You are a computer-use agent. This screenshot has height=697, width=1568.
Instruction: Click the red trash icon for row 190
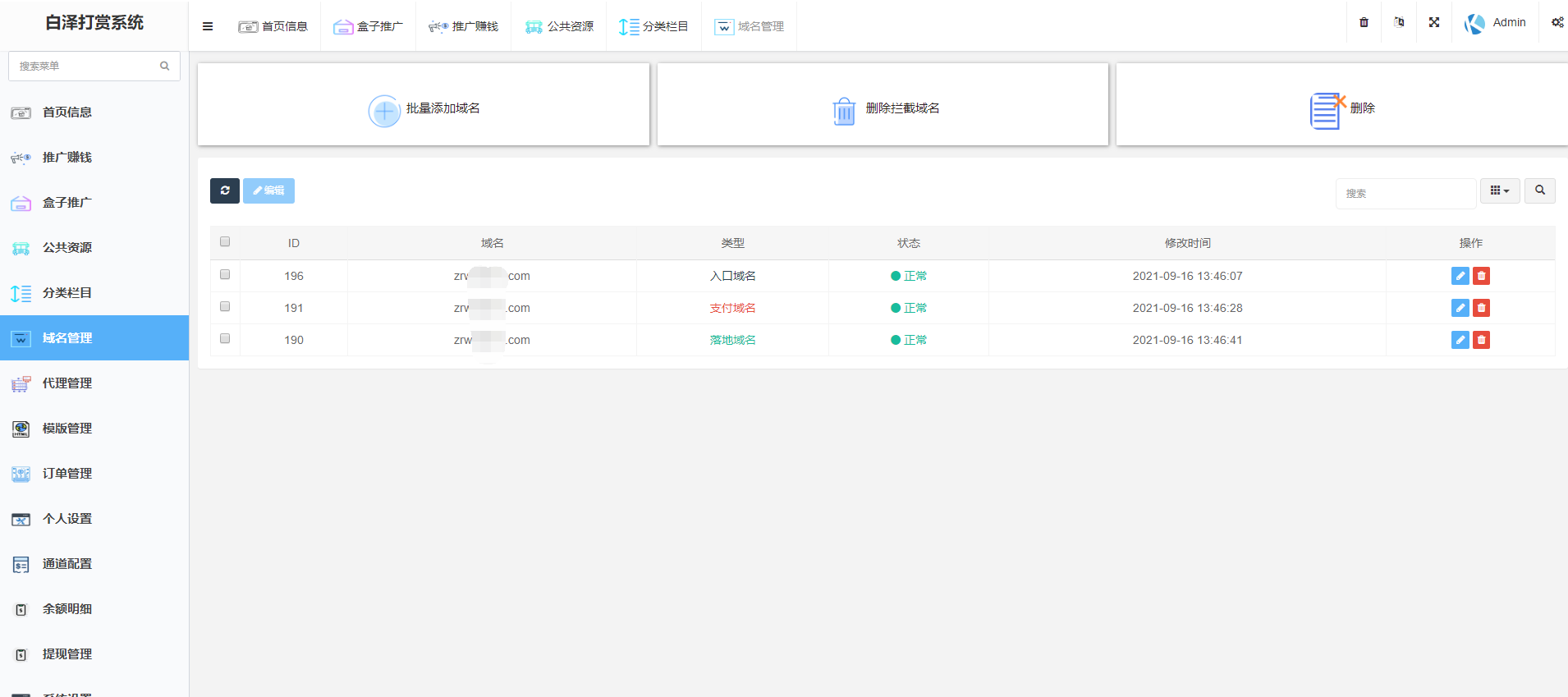click(x=1481, y=340)
